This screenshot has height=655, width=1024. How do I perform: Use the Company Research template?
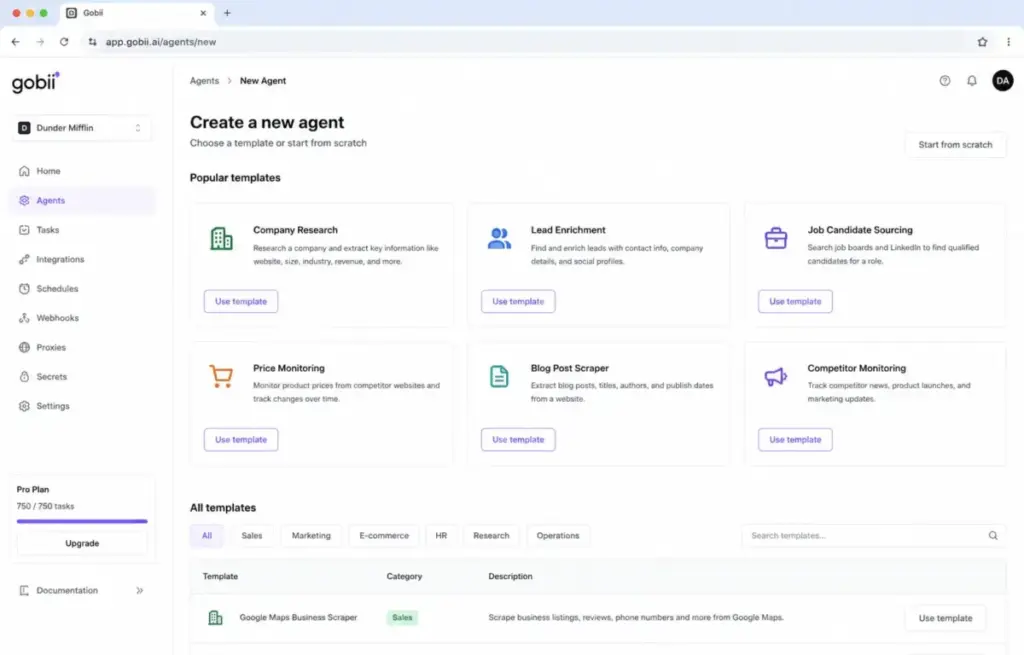coord(241,301)
